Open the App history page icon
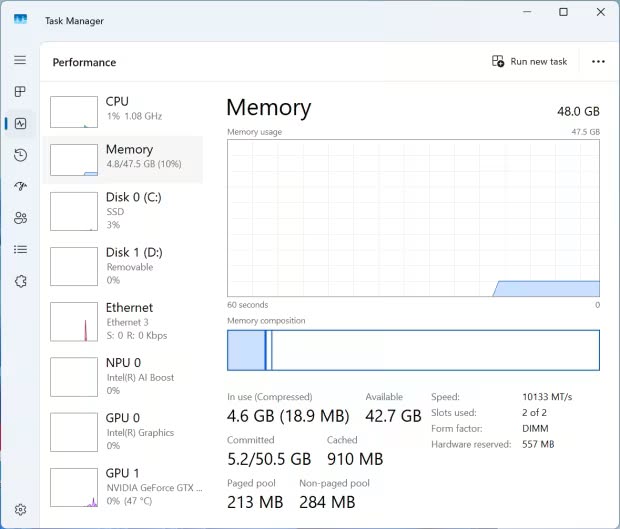 point(20,155)
